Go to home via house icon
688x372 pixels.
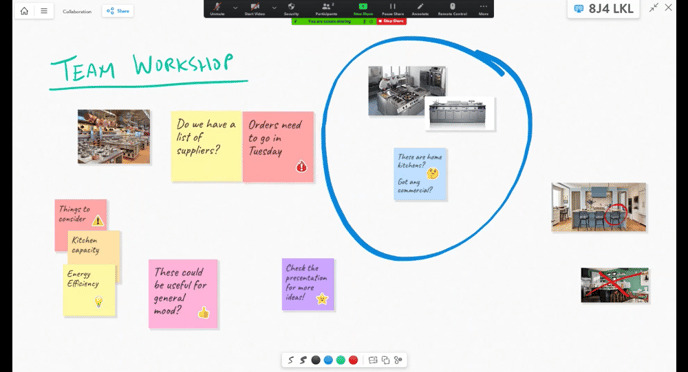click(x=25, y=11)
